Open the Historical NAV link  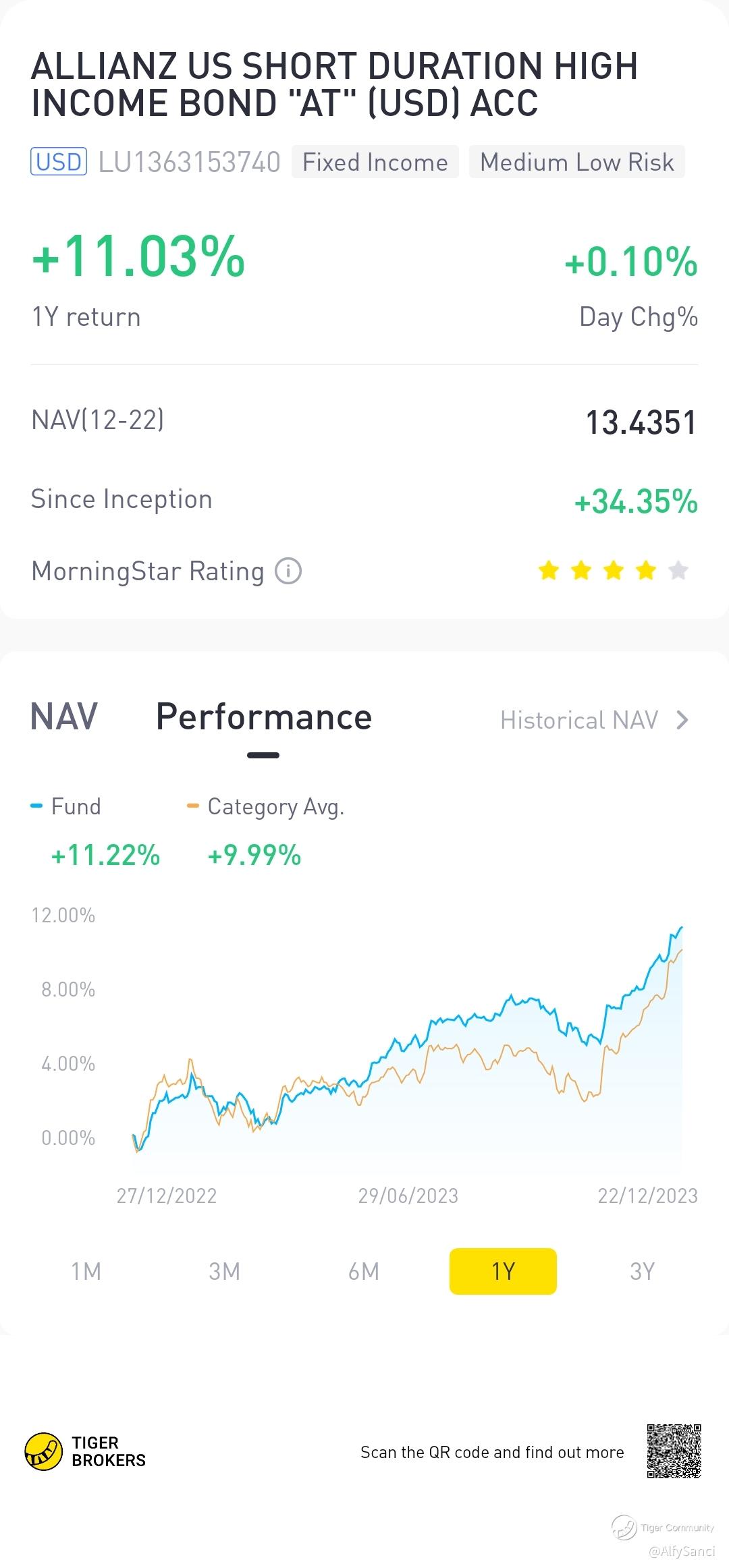click(x=579, y=721)
